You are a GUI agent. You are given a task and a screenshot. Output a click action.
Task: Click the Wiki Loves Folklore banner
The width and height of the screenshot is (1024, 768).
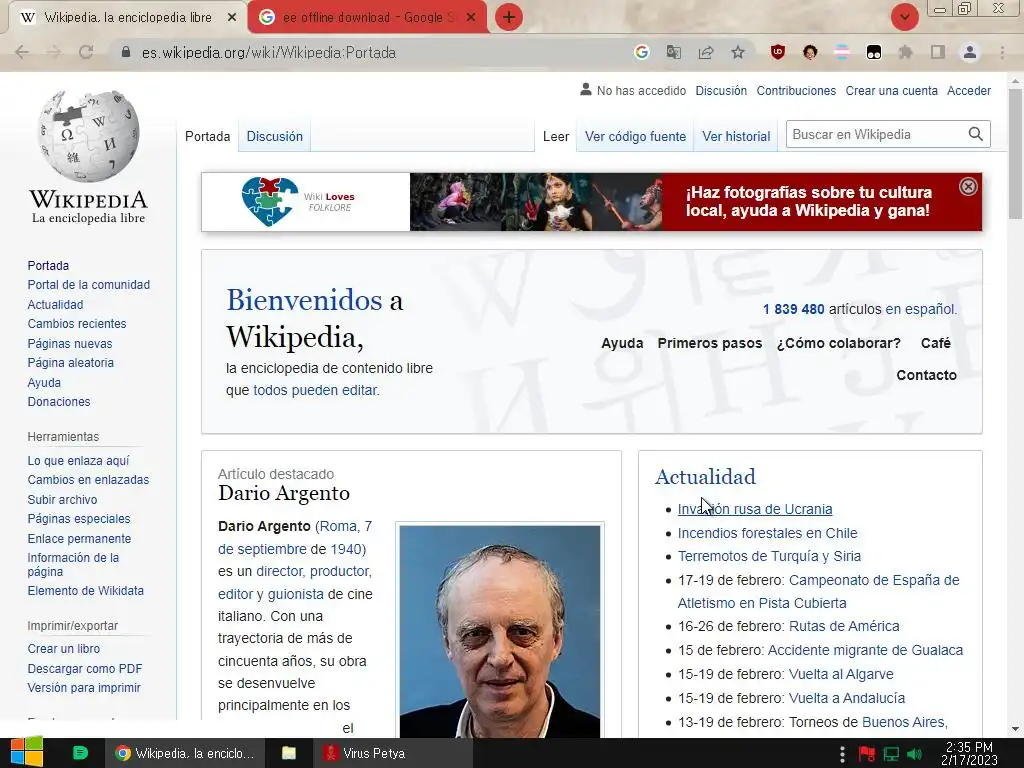(x=591, y=202)
